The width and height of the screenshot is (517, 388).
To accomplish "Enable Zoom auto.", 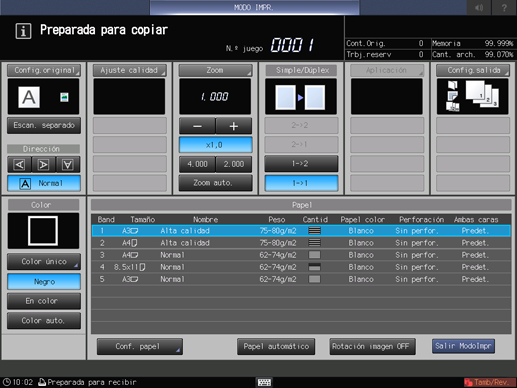I will [215, 183].
